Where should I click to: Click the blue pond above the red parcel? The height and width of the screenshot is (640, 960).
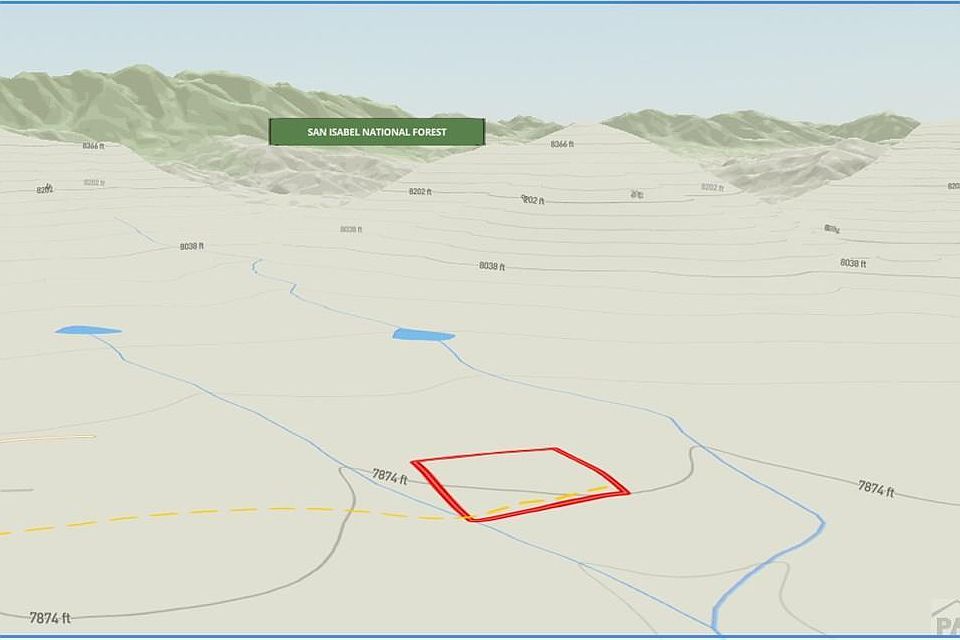coord(423,334)
